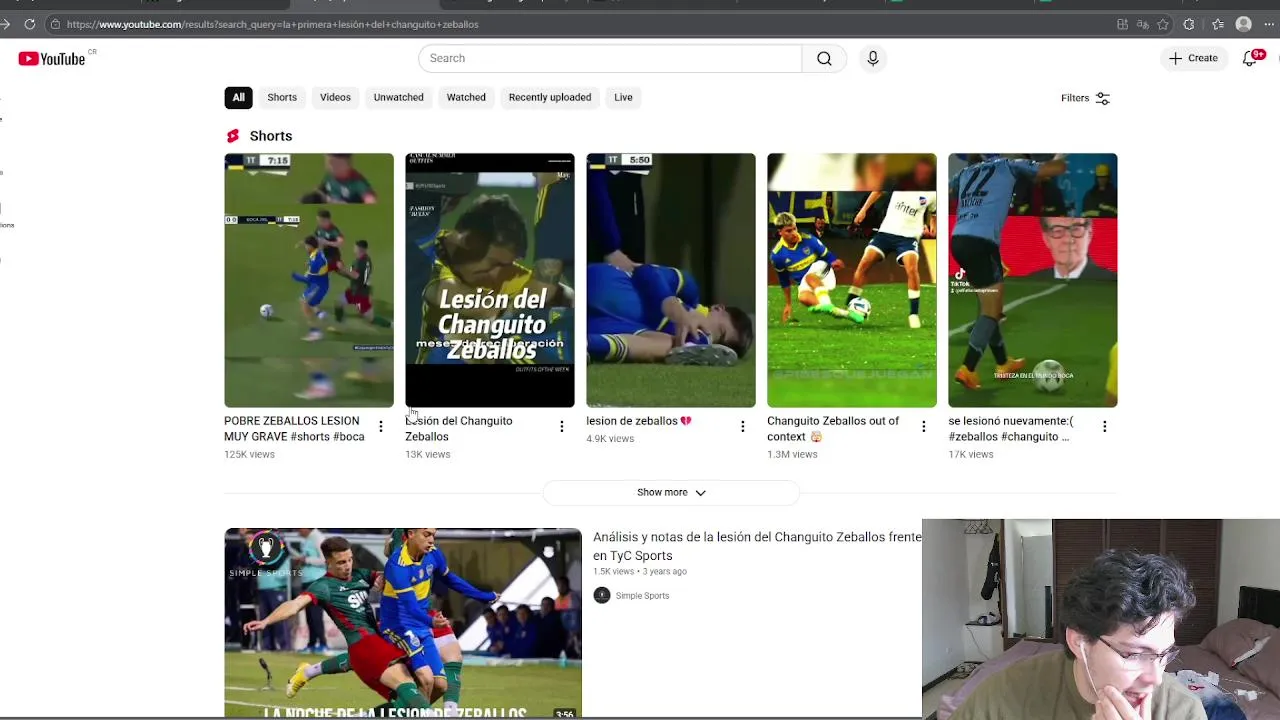The height and width of the screenshot is (720, 1280).
Task: Click the Shorts section heading
Action: [x=271, y=136]
